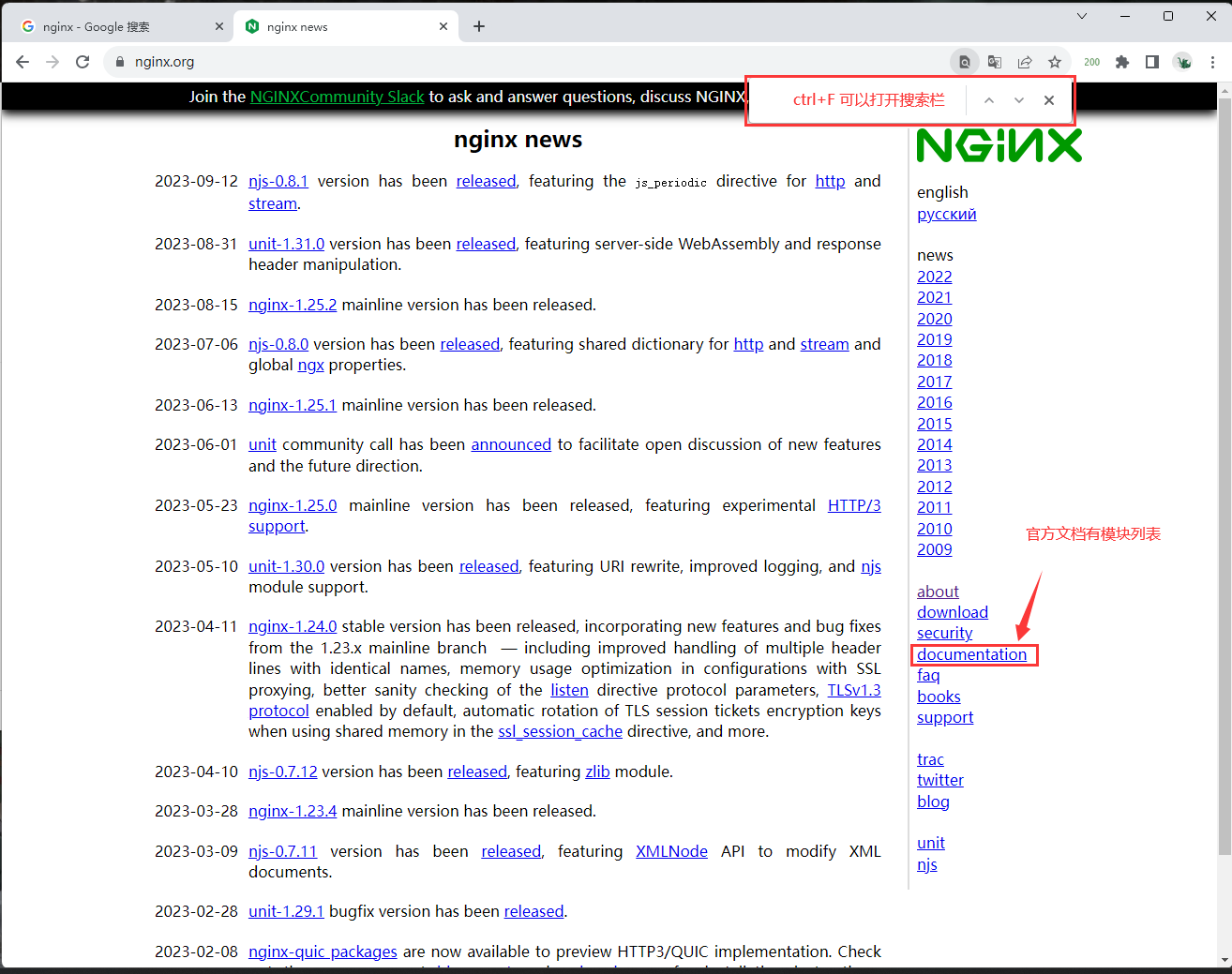Screen dimensions: 1232x974
Task: Open the HTTP/3 link
Action: coord(854,505)
